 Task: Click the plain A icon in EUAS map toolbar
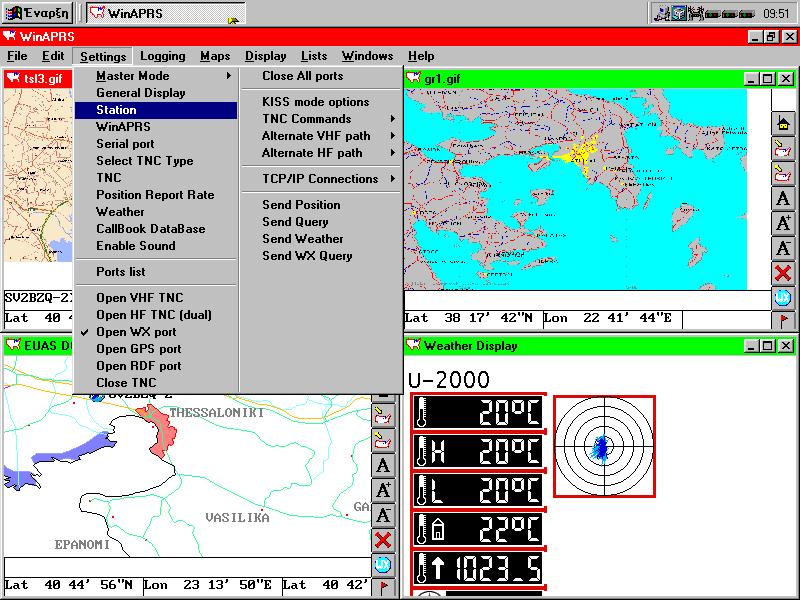click(x=383, y=465)
